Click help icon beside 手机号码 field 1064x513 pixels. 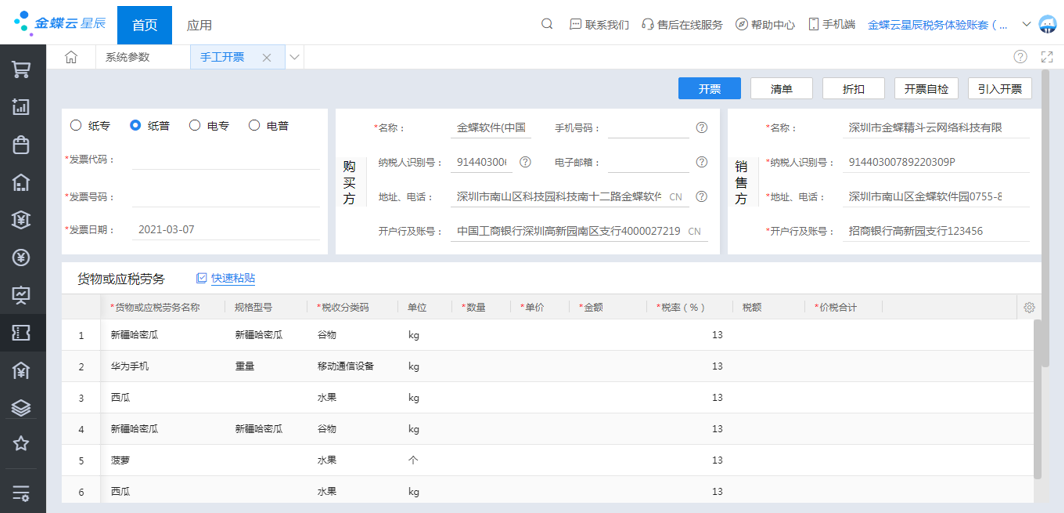[x=702, y=128]
